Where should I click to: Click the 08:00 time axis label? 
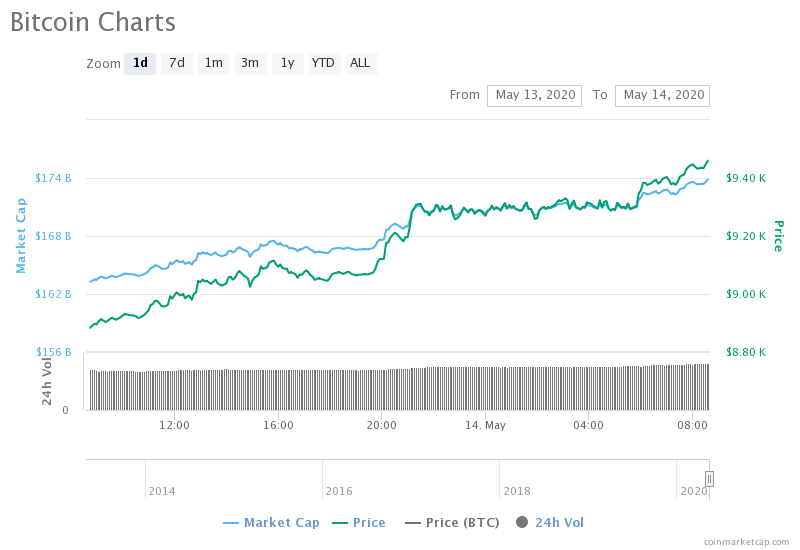point(692,426)
